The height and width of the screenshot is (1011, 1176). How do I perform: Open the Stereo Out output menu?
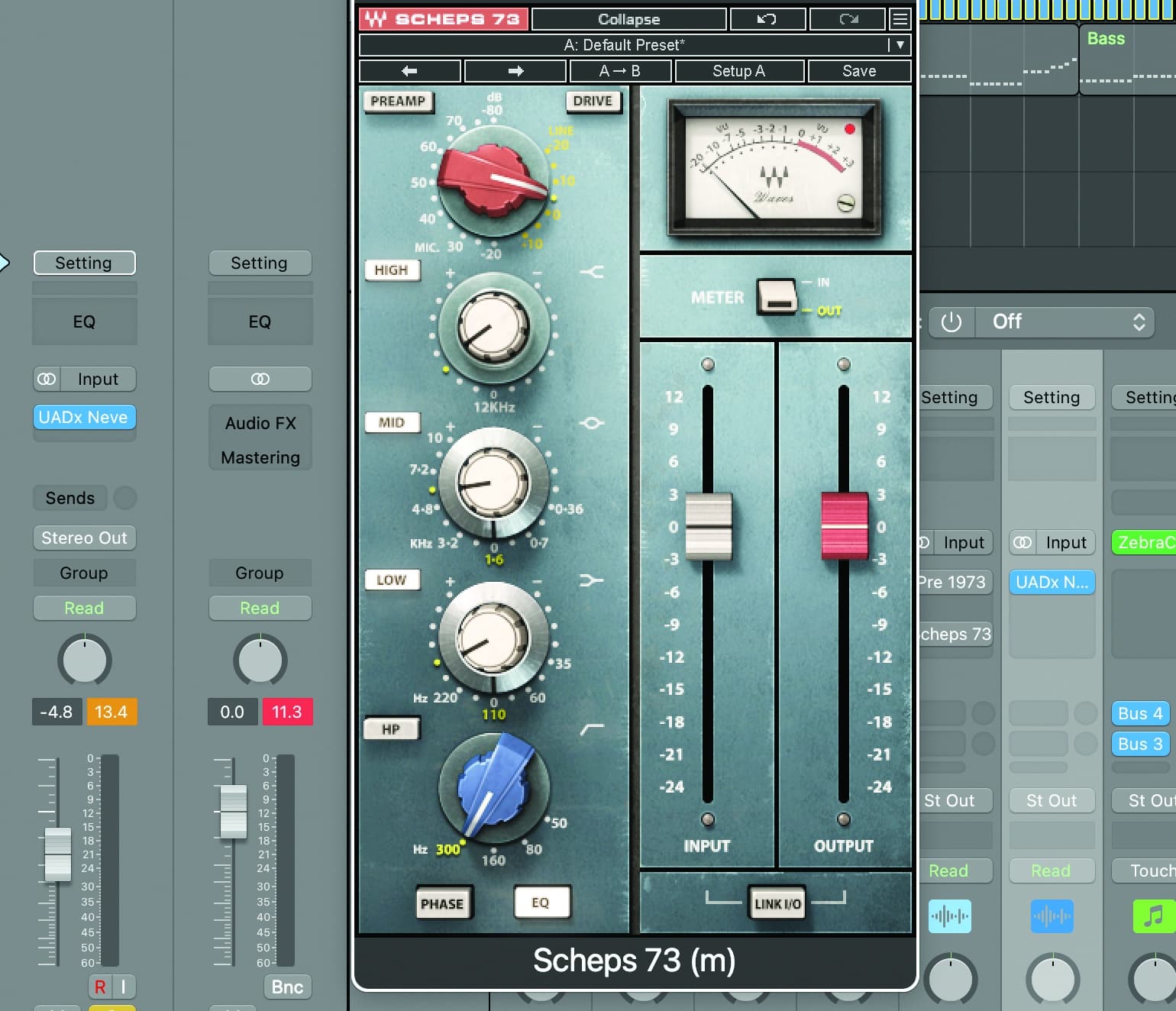click(85, 538)
